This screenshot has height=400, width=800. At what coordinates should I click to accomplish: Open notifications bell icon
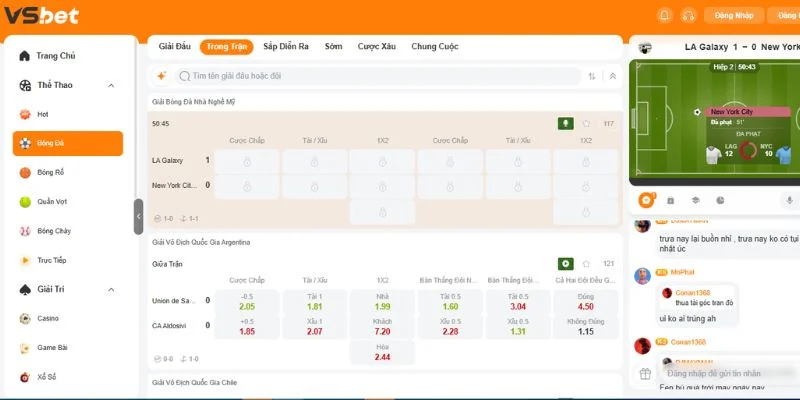664,15
